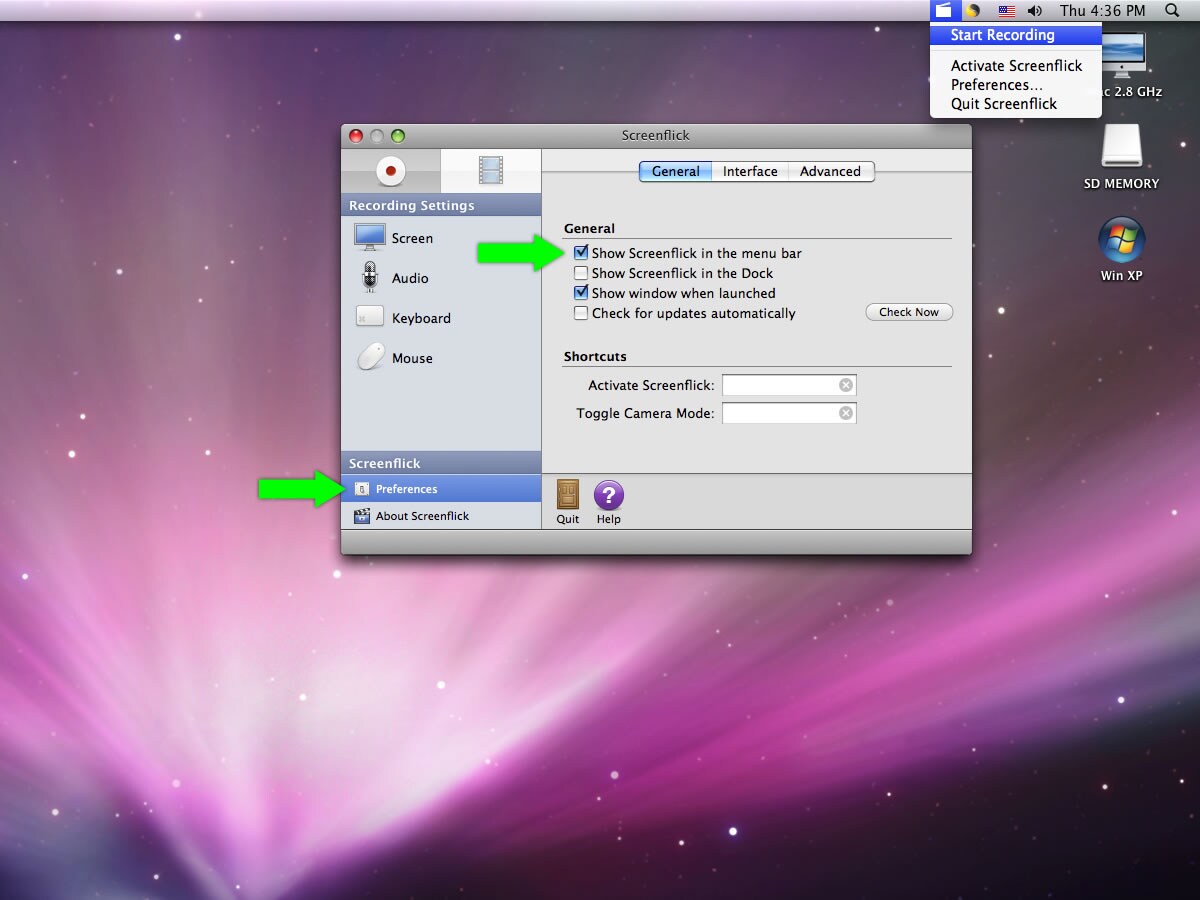Click the Activate Screenflick shortcut input field

(x=789, y=385)
